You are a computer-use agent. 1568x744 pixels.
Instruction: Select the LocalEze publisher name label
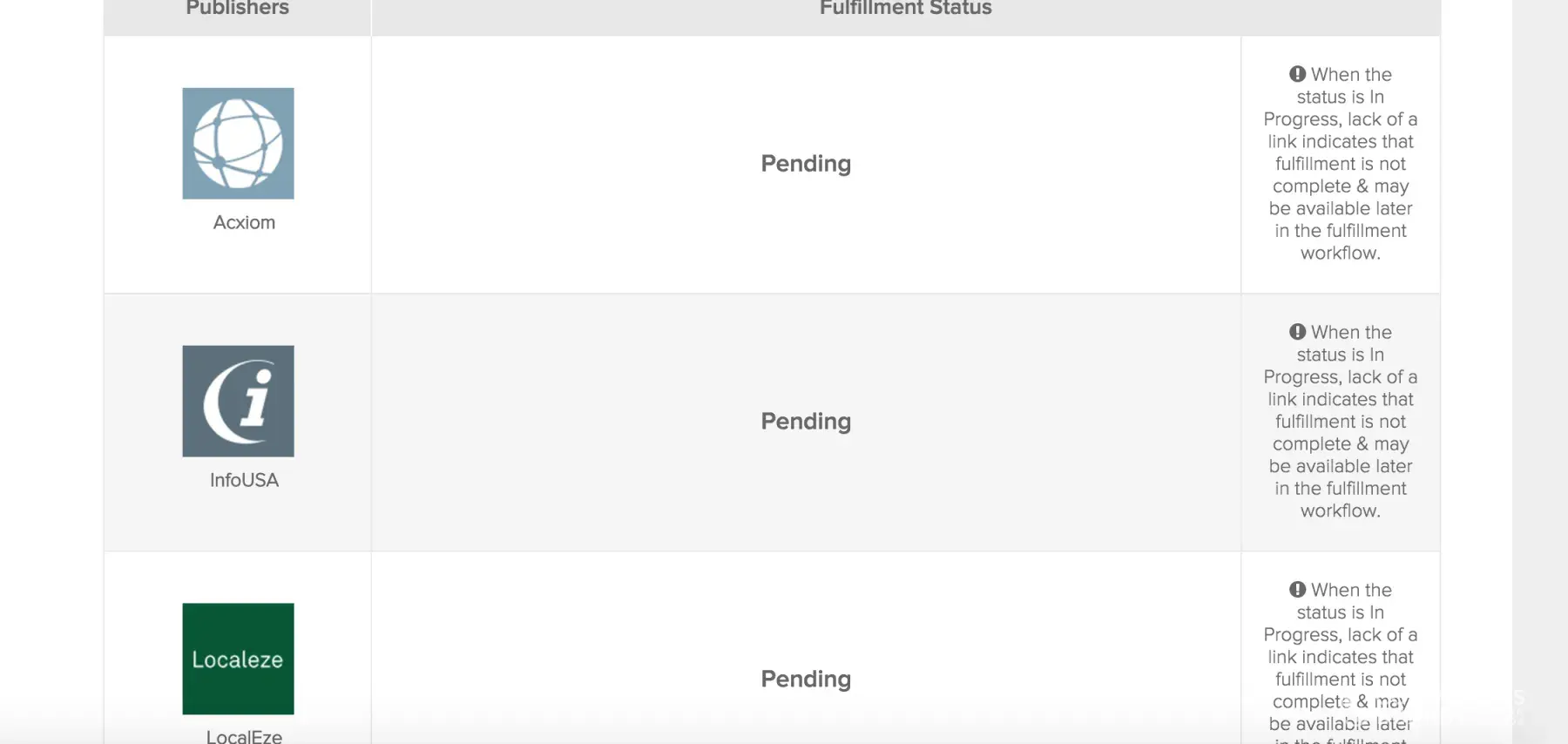tap(244, 736)
